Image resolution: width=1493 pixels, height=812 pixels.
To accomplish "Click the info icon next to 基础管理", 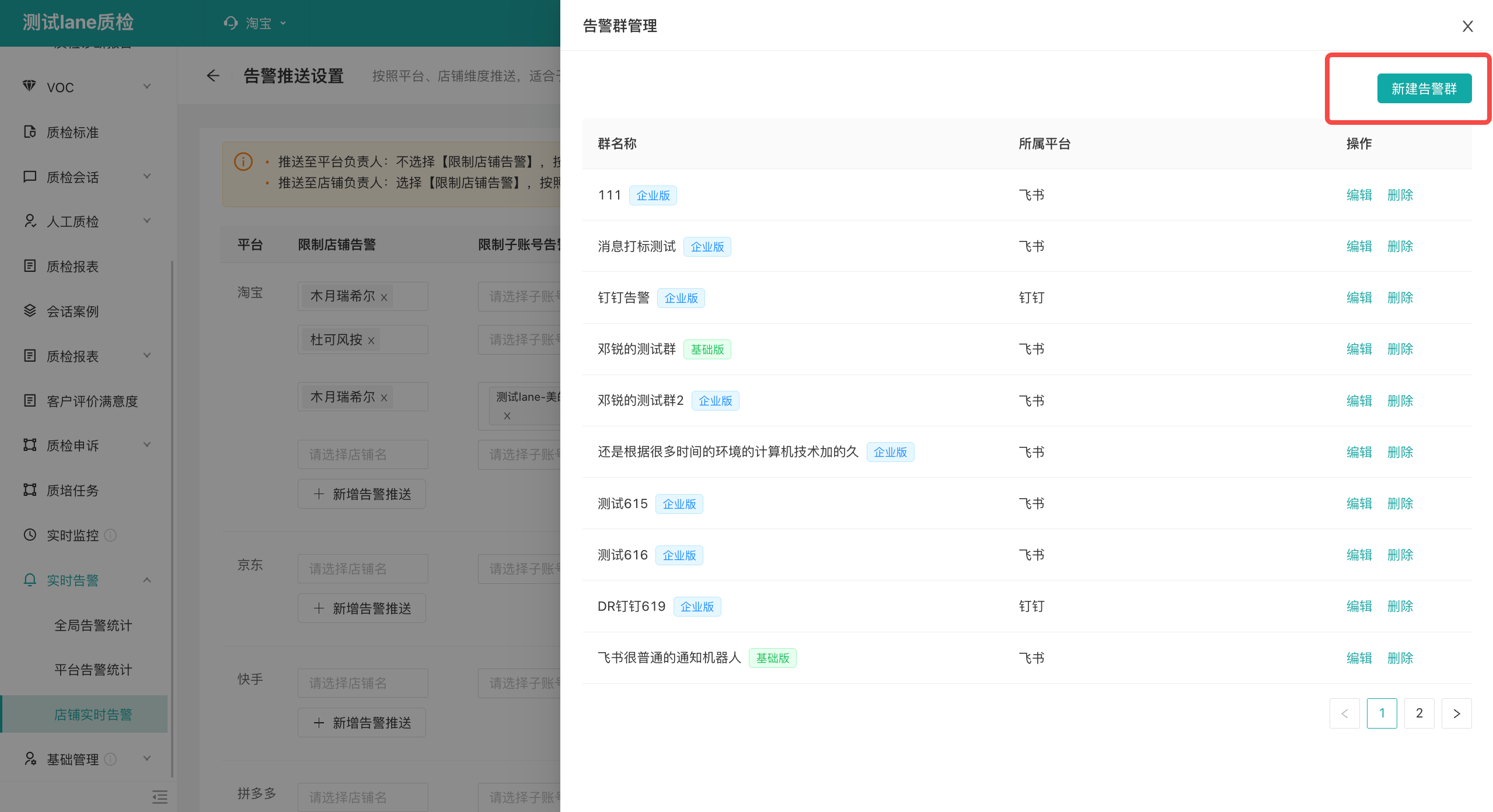I will pos(110,759).
